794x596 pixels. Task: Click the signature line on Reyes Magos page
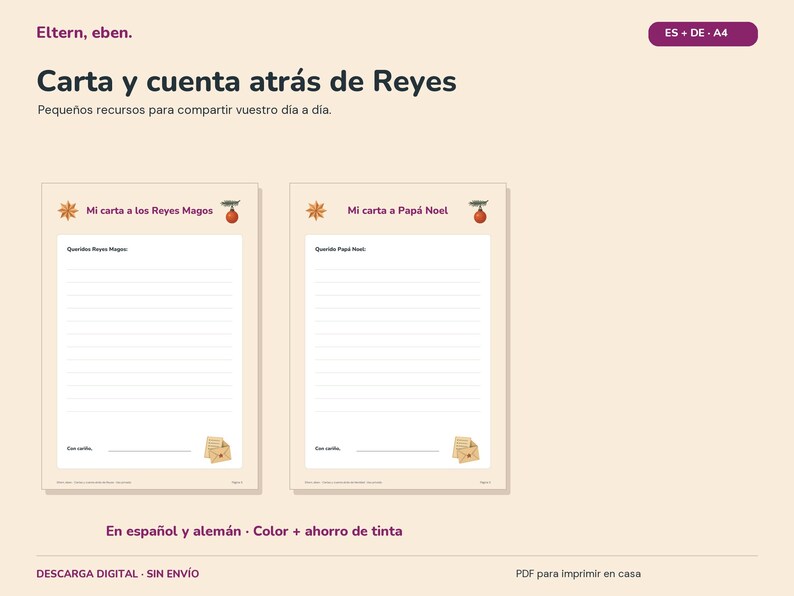150,450
